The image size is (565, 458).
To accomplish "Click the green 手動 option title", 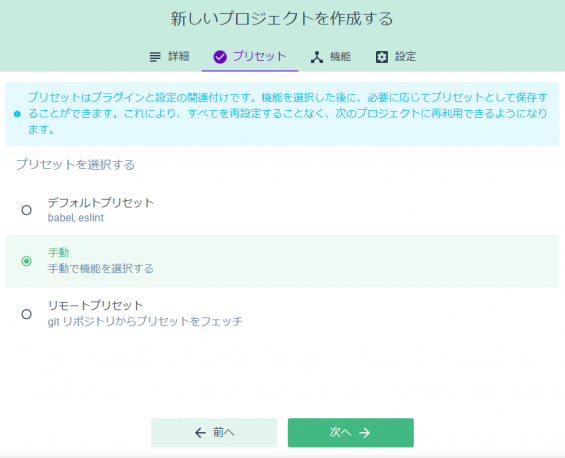I will pyautogui.click(x=58, y=253).
